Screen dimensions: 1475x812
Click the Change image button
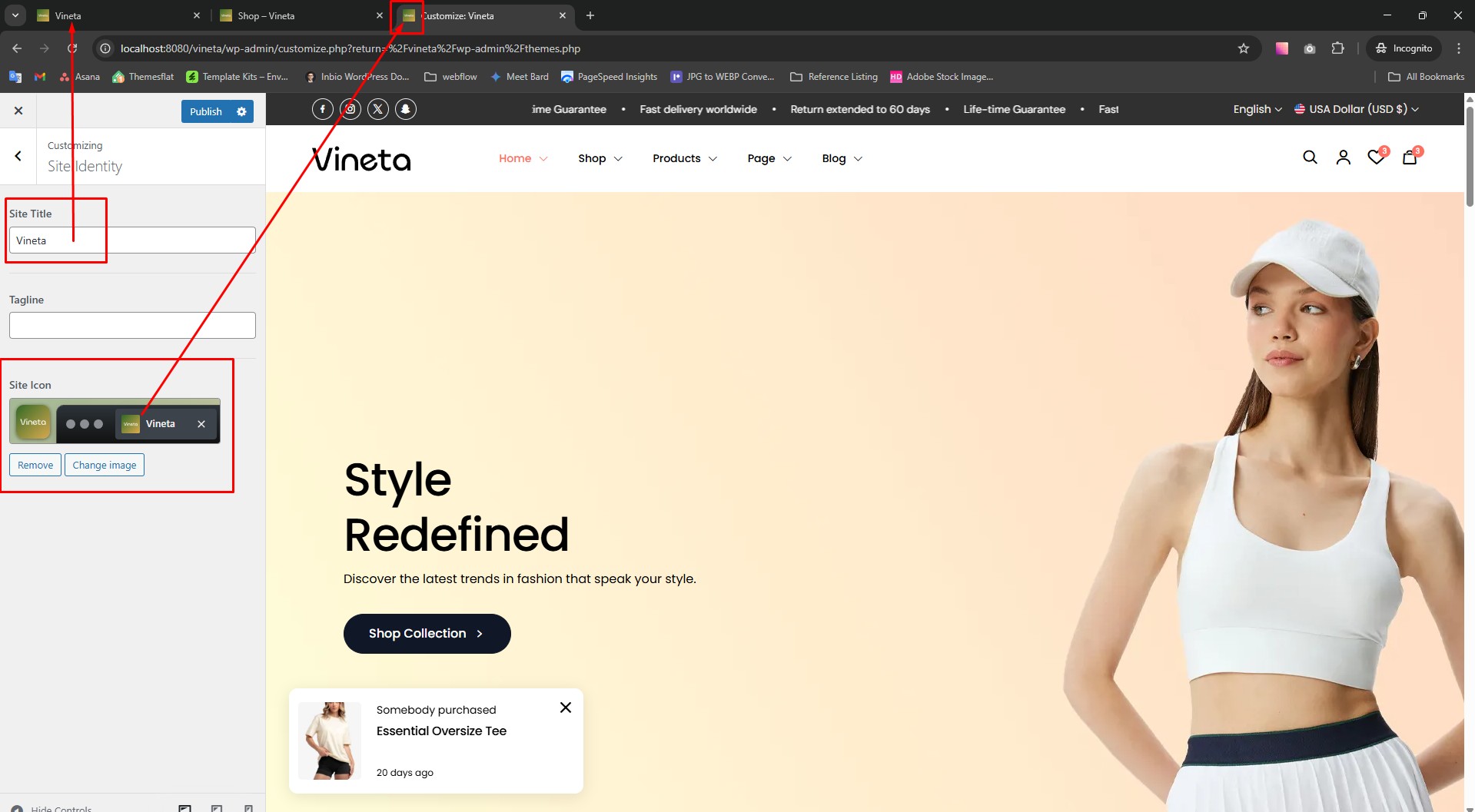coord(105,465)
